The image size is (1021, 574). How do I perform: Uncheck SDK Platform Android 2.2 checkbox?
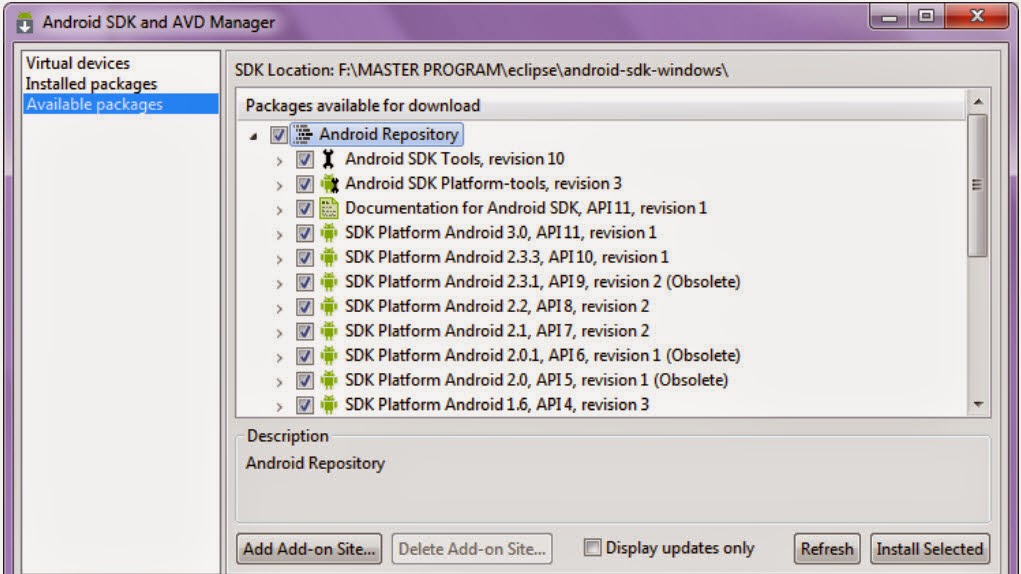click(304, 307)
